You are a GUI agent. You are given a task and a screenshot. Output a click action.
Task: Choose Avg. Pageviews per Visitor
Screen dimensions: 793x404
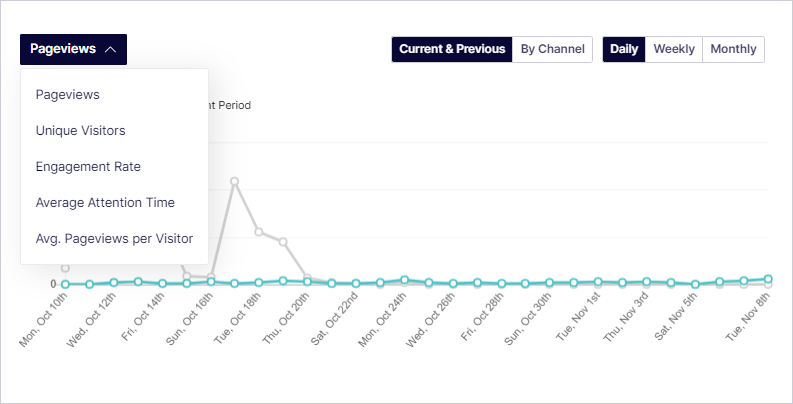coord(114,238)
